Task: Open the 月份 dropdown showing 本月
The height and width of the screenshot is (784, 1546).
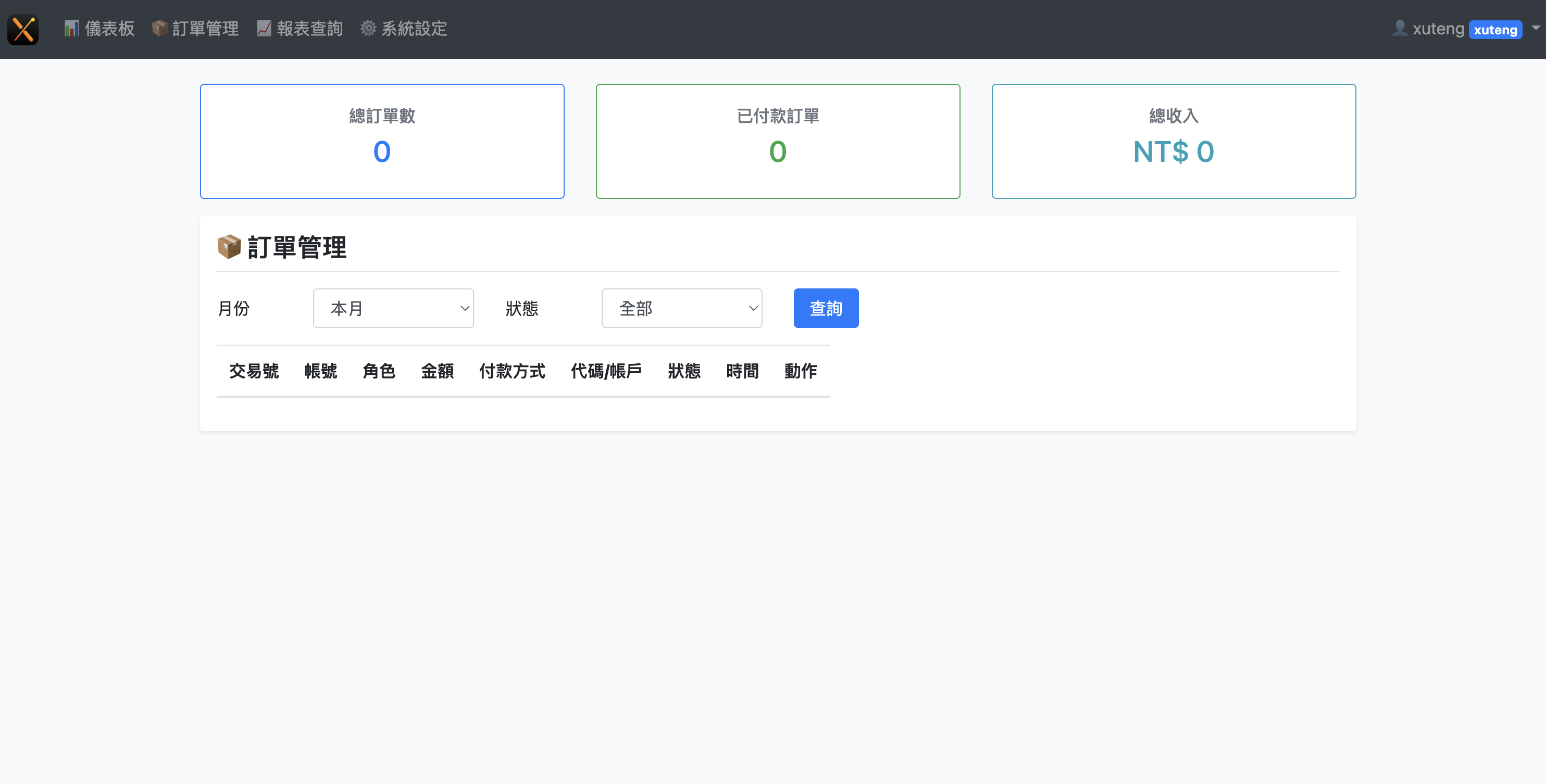Action: click(393, 308)
